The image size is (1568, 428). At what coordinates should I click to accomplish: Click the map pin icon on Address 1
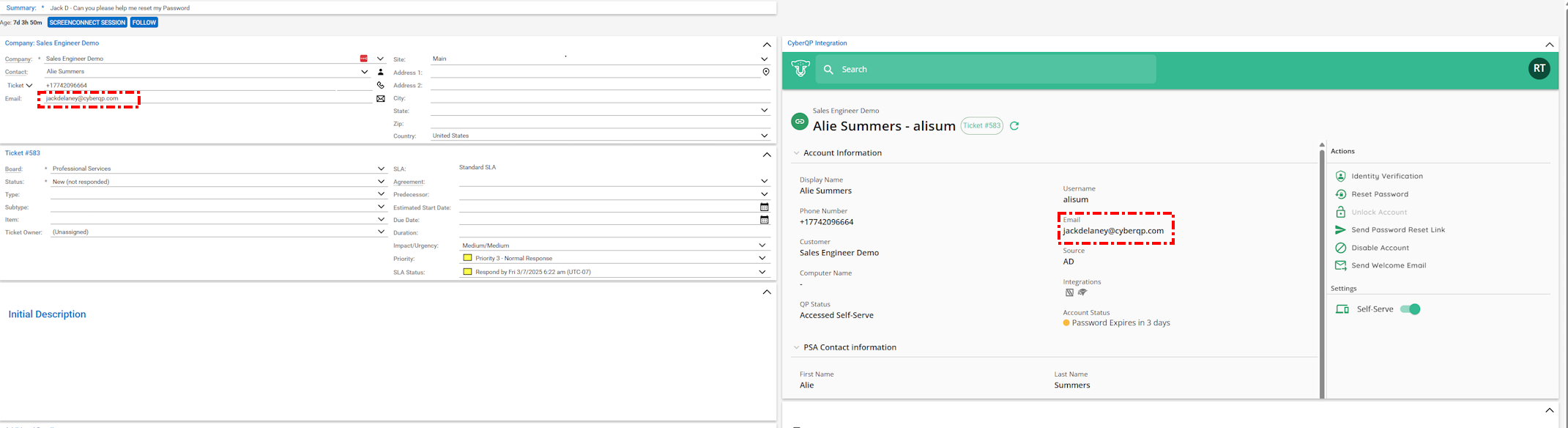coord(765,72)
